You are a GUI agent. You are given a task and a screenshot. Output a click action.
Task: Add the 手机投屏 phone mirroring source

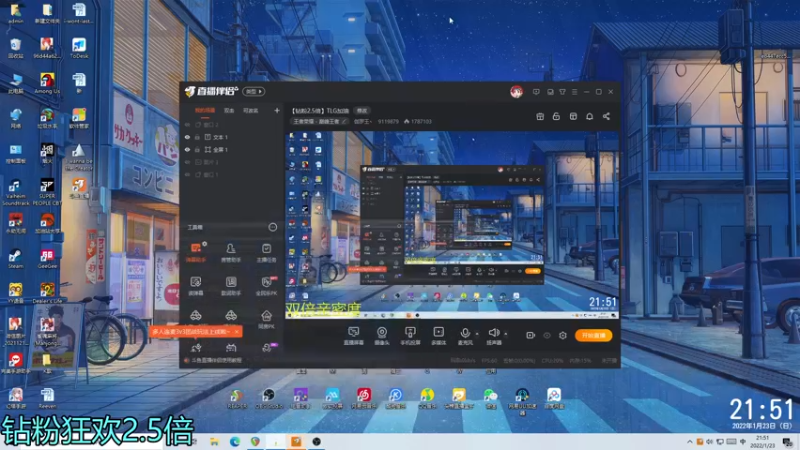410,336
